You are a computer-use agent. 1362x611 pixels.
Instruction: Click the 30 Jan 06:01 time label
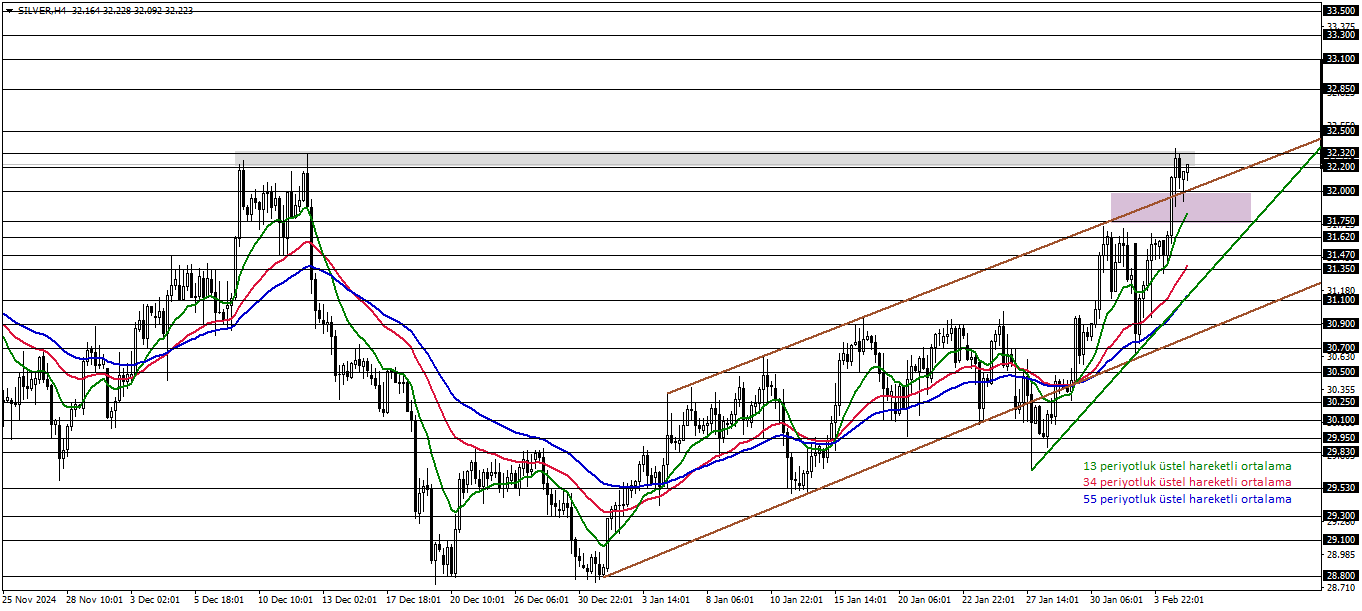coord(1117,600)
